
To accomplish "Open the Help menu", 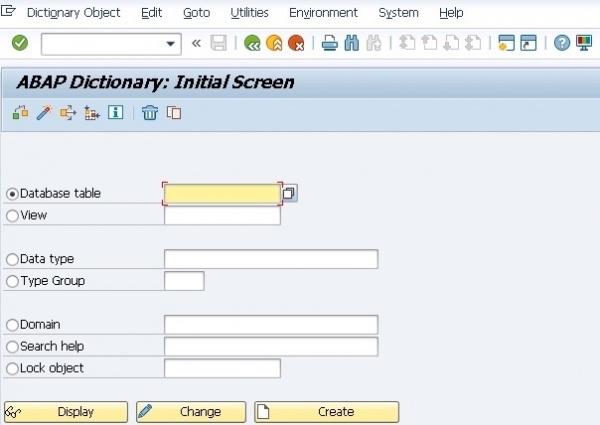I will [451, 13].
